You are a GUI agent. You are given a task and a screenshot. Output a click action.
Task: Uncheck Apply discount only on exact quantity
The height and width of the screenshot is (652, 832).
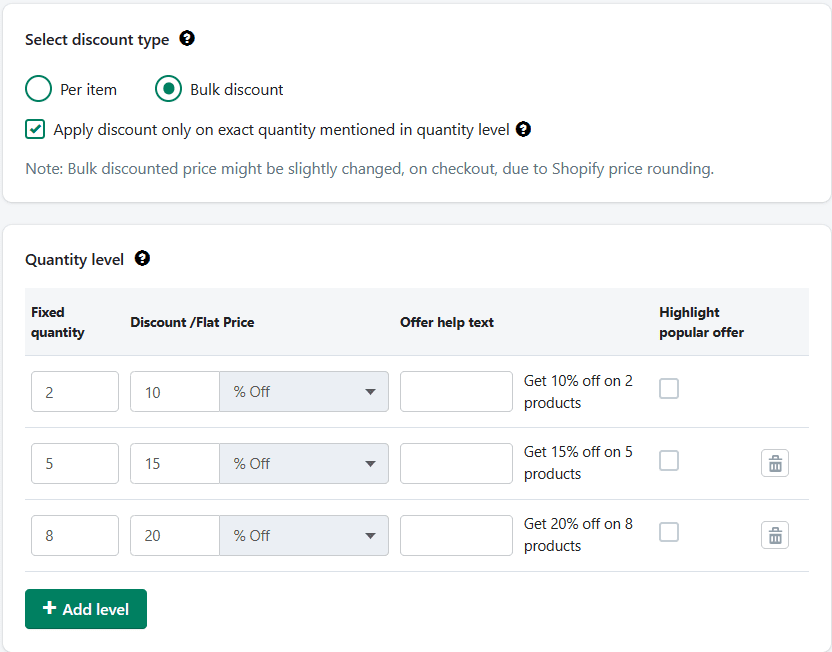pos(36,129)
